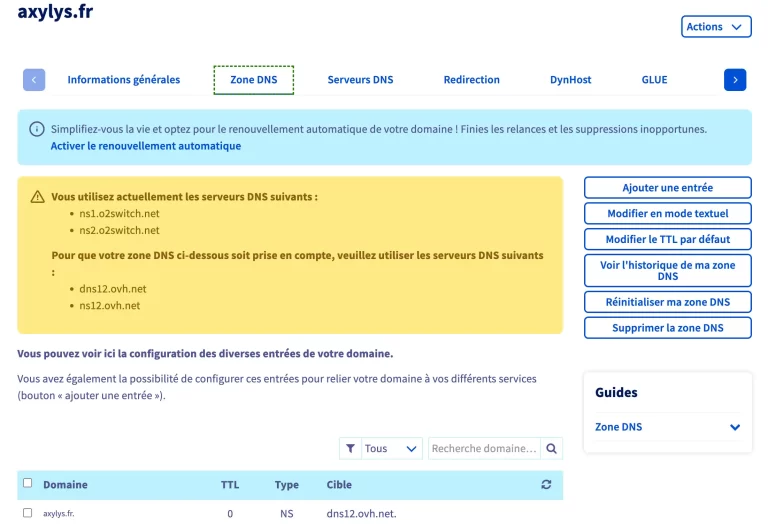
Task: Open the Actions dropdown
Action: (x=716, y=26)
